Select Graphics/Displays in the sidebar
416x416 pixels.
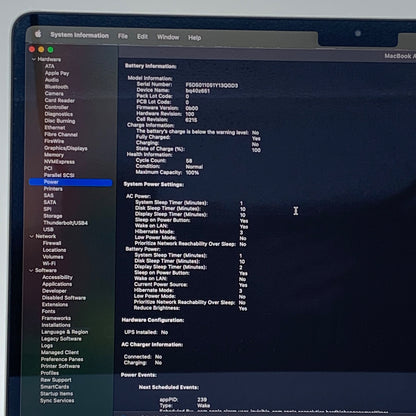click(66, 148)
